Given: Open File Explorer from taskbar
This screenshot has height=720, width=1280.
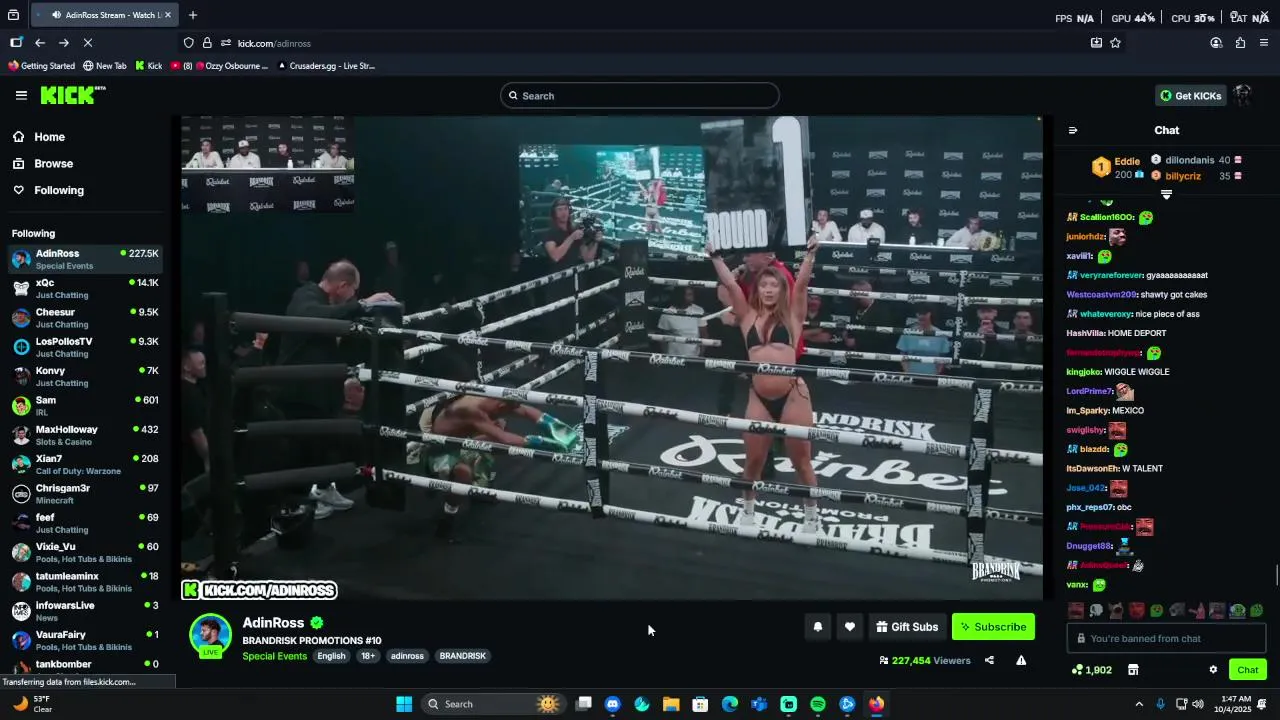Looking at the screenshot, I should (x=671, y=704).
